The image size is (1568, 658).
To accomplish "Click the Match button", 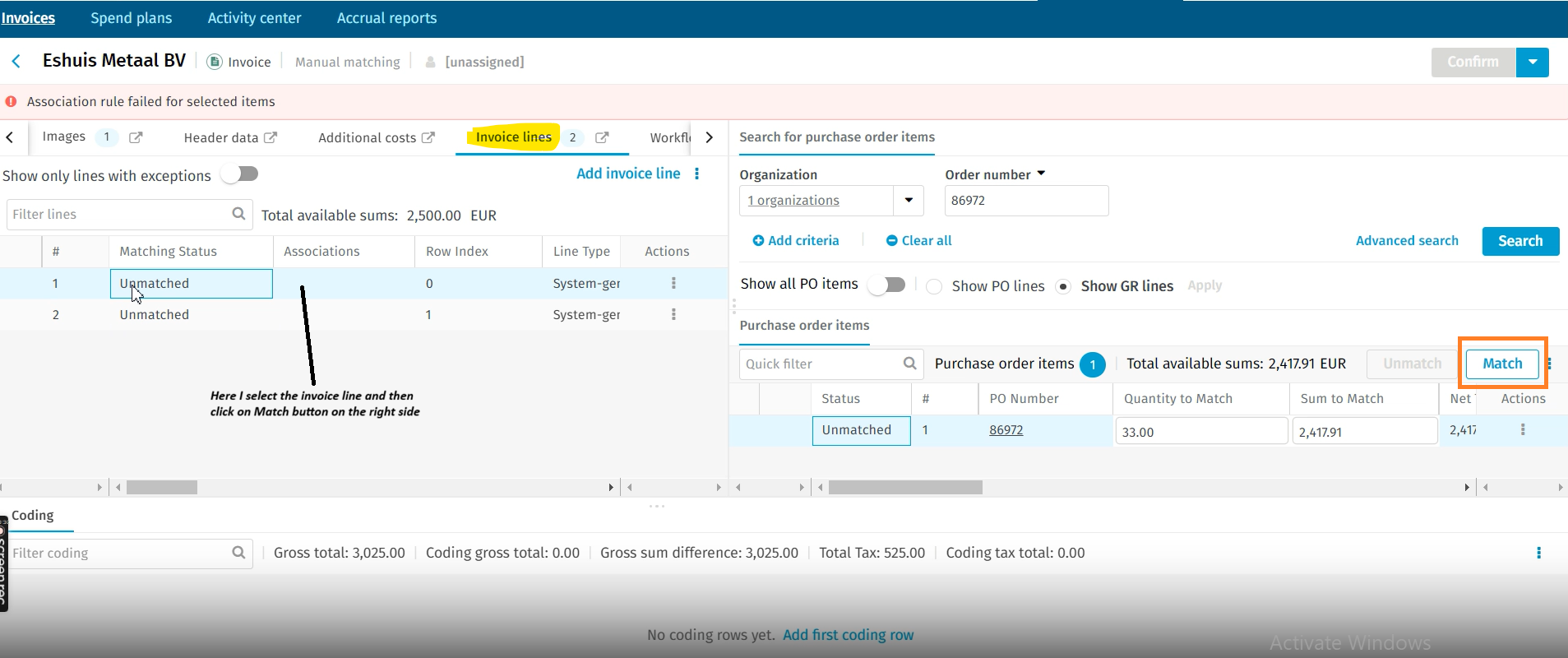I will [1502, 364].
